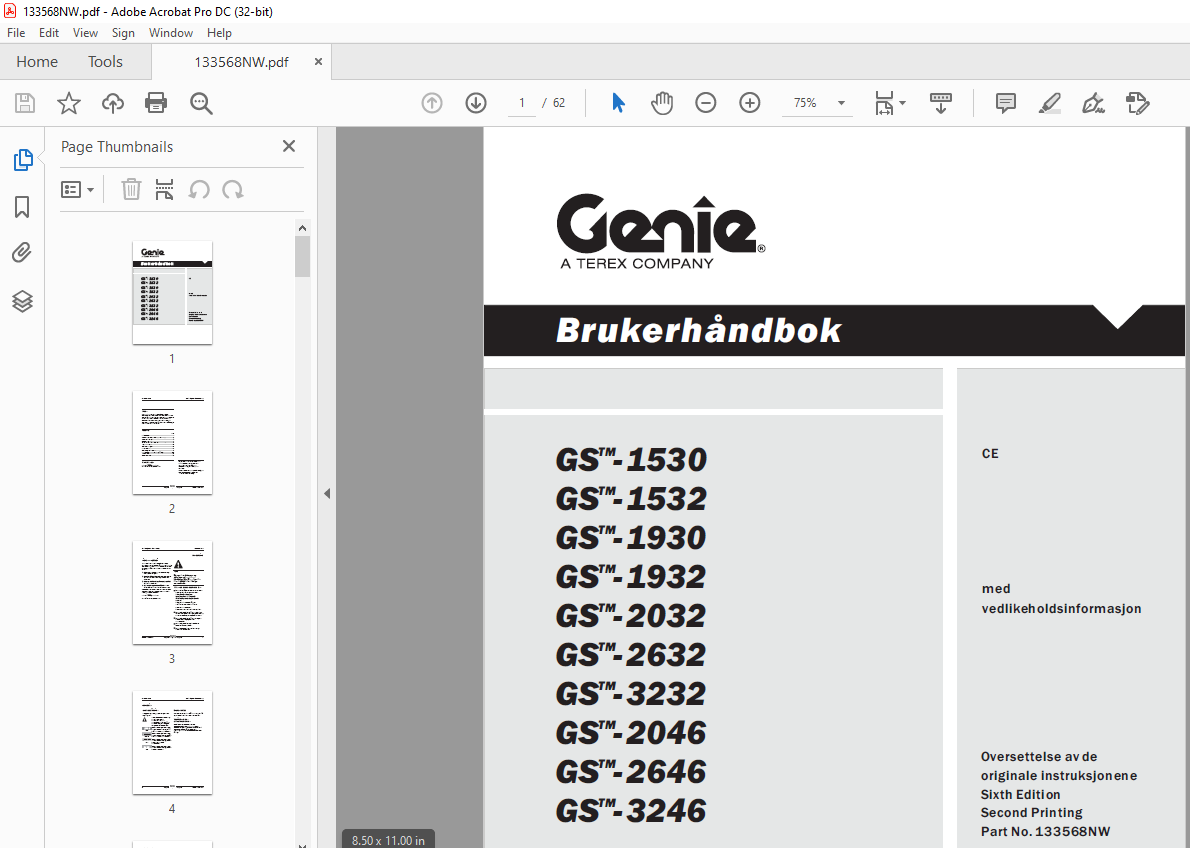This screenshot has width=1190, height=848.
Task: Open the Sign document tool
Action: (x=1093, y=102)
